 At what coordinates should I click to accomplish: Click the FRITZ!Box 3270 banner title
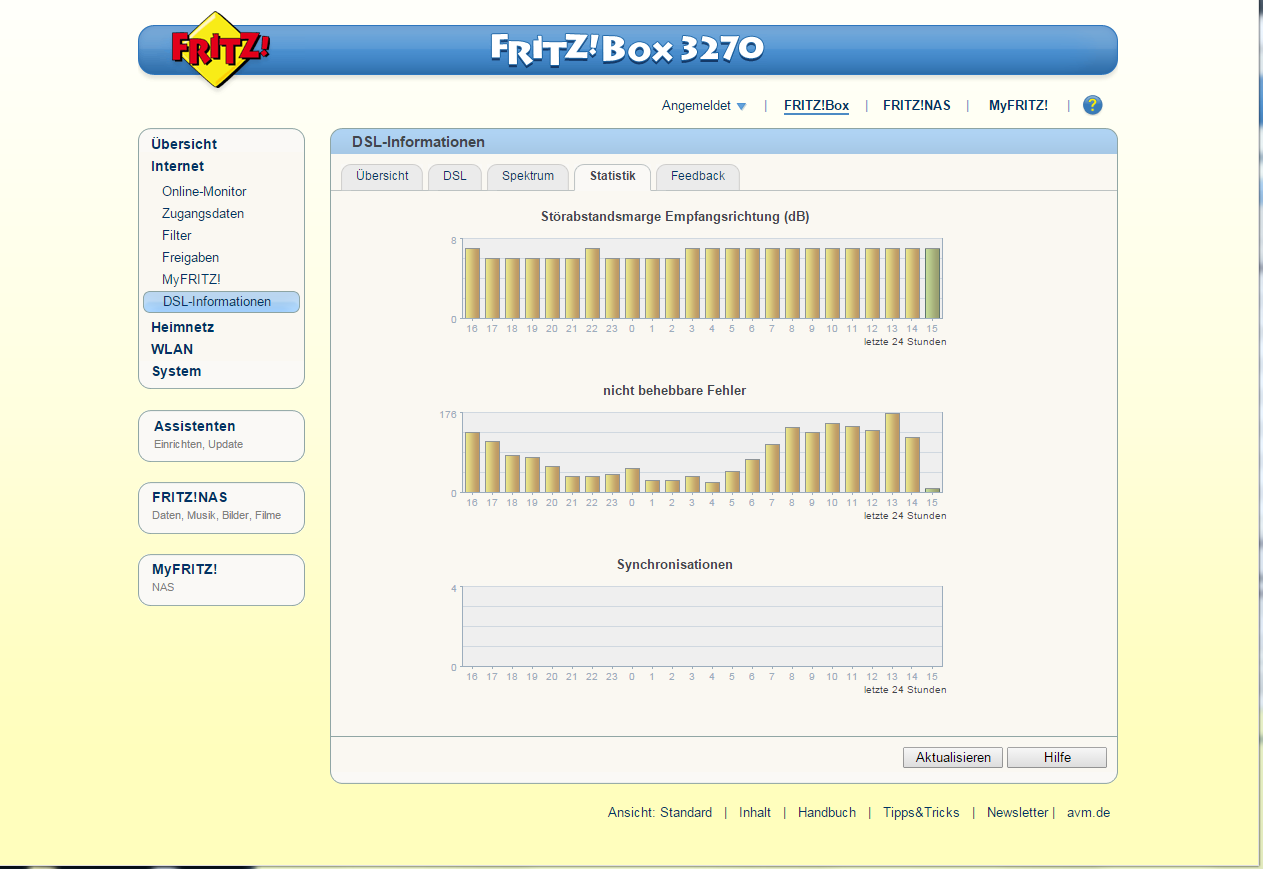tap(627, 49)
